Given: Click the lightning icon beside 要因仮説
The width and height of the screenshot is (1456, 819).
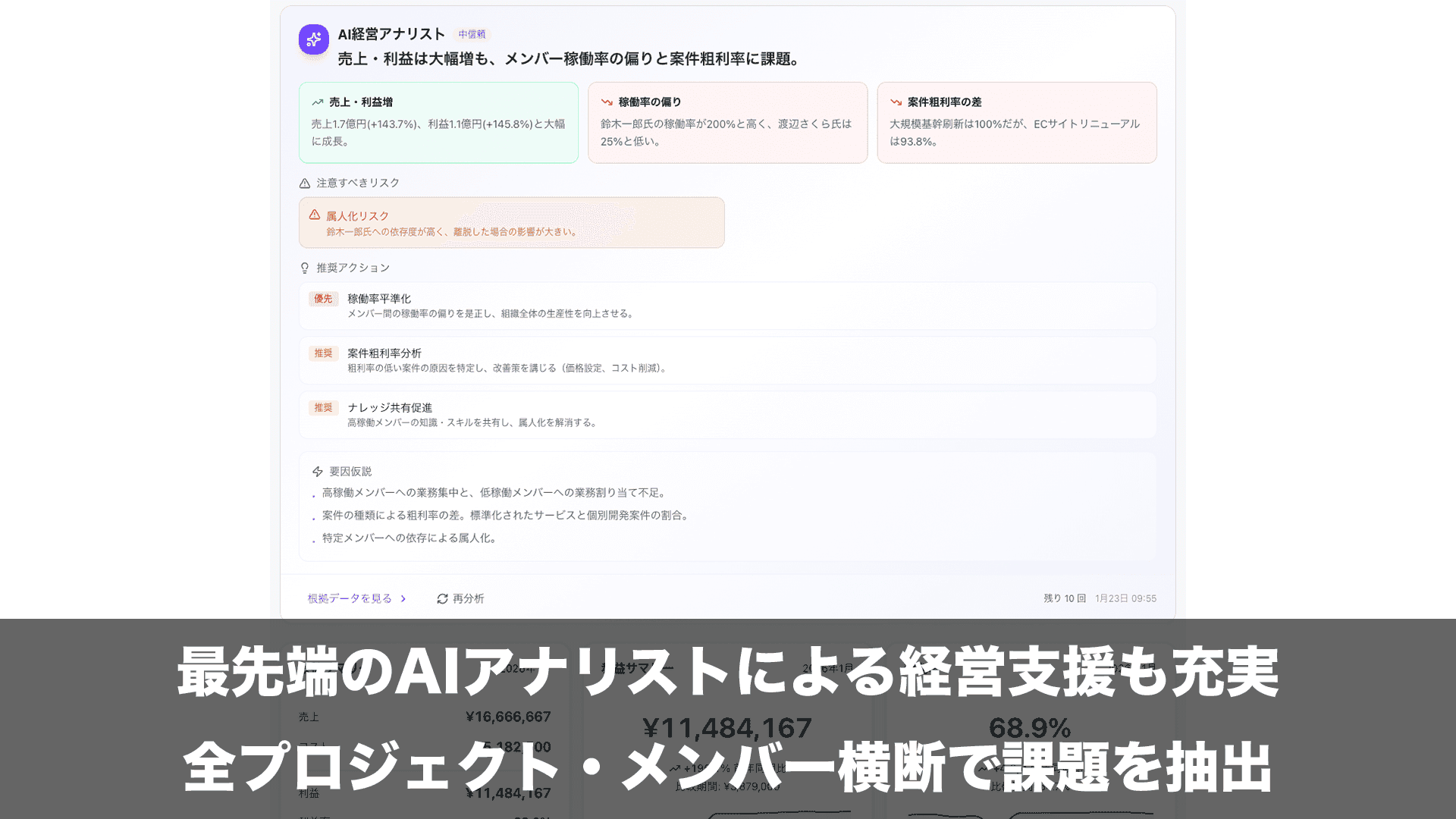Looking at the screenshot, I should pyautogui.click(x=318, y=471).
